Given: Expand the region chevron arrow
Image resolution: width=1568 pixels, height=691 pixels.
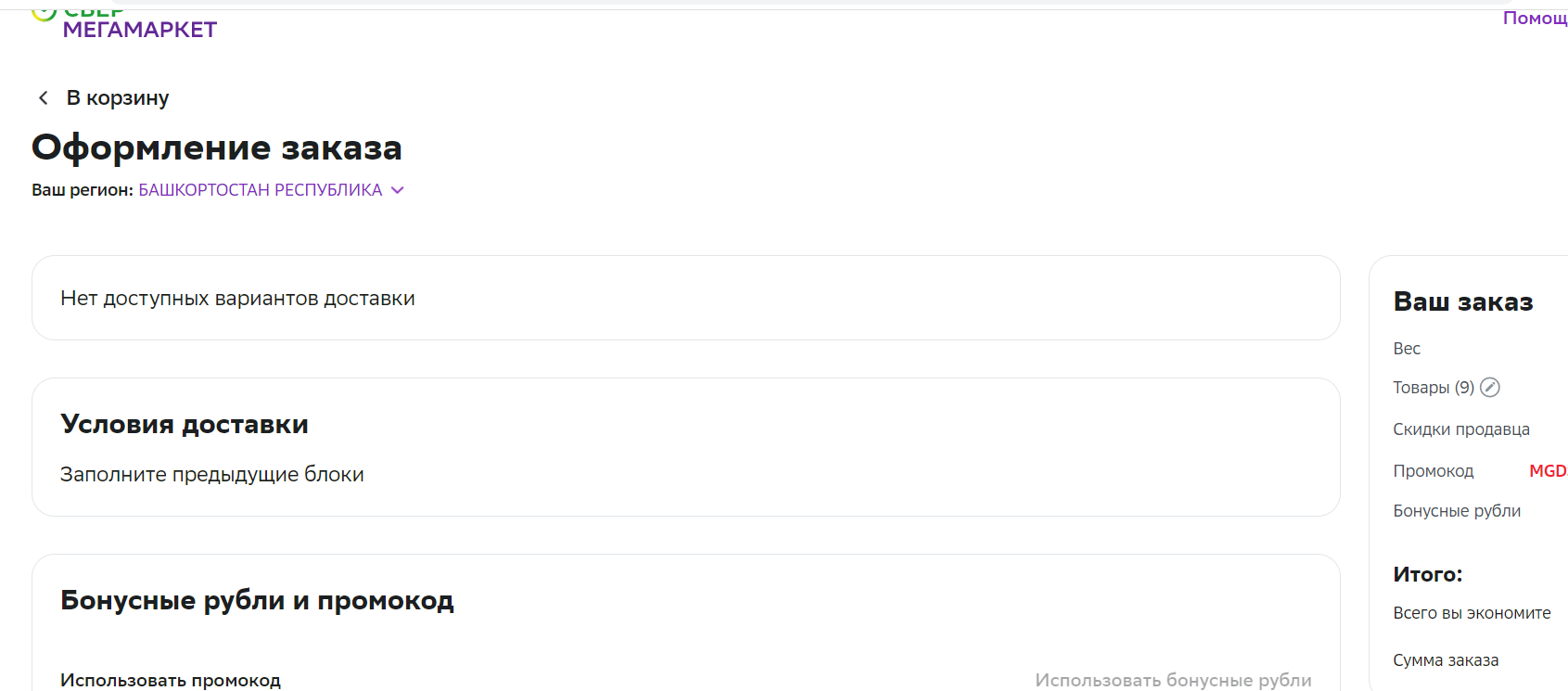Looking at the screenshot, I should (x=398, y=190).
